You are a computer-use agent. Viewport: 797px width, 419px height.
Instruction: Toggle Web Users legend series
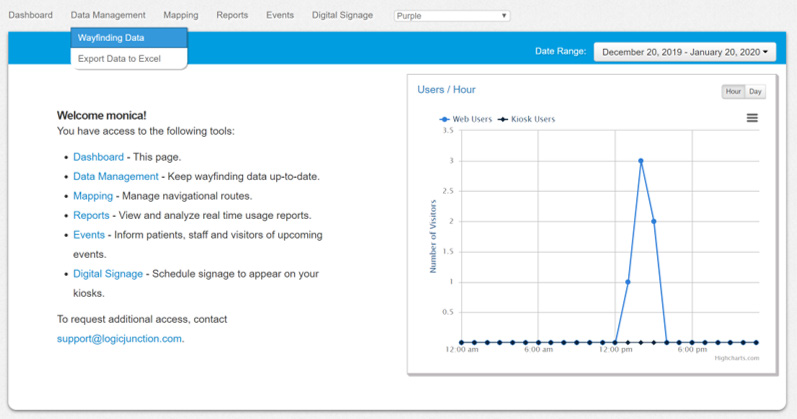[466, 119]
